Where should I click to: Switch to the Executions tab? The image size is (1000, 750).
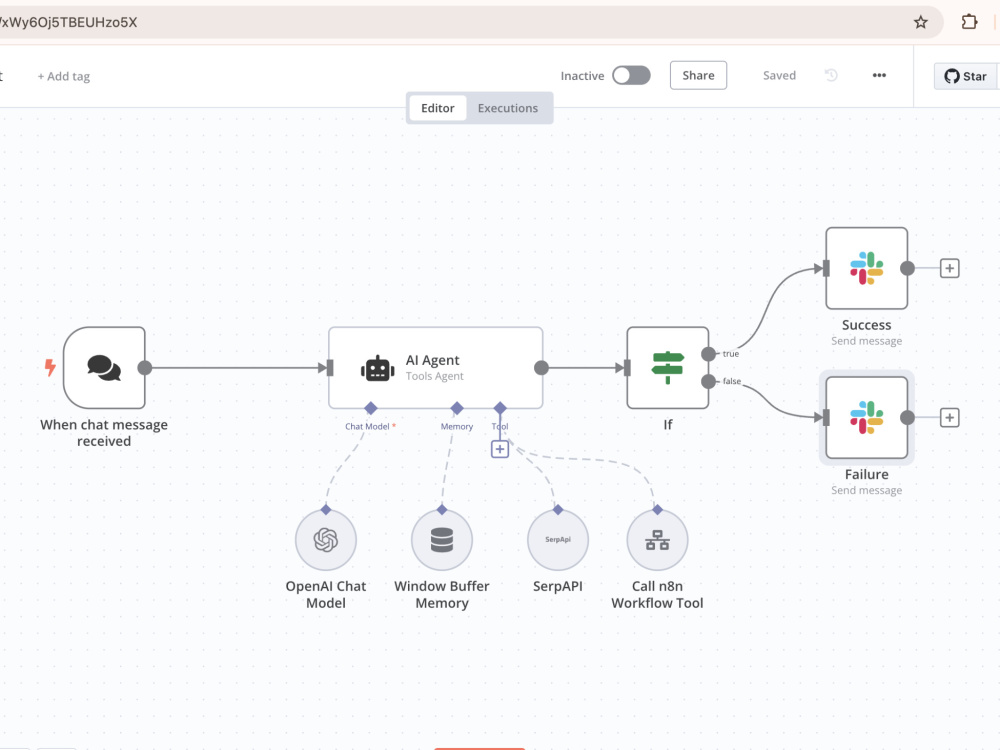(x=508, y=108)
